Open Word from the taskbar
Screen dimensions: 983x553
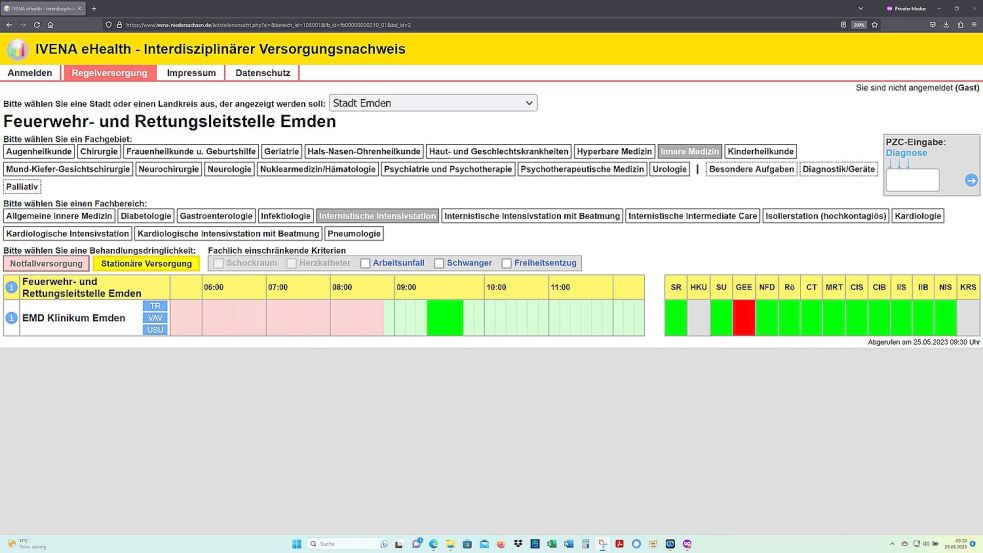[x=569, y=544]
